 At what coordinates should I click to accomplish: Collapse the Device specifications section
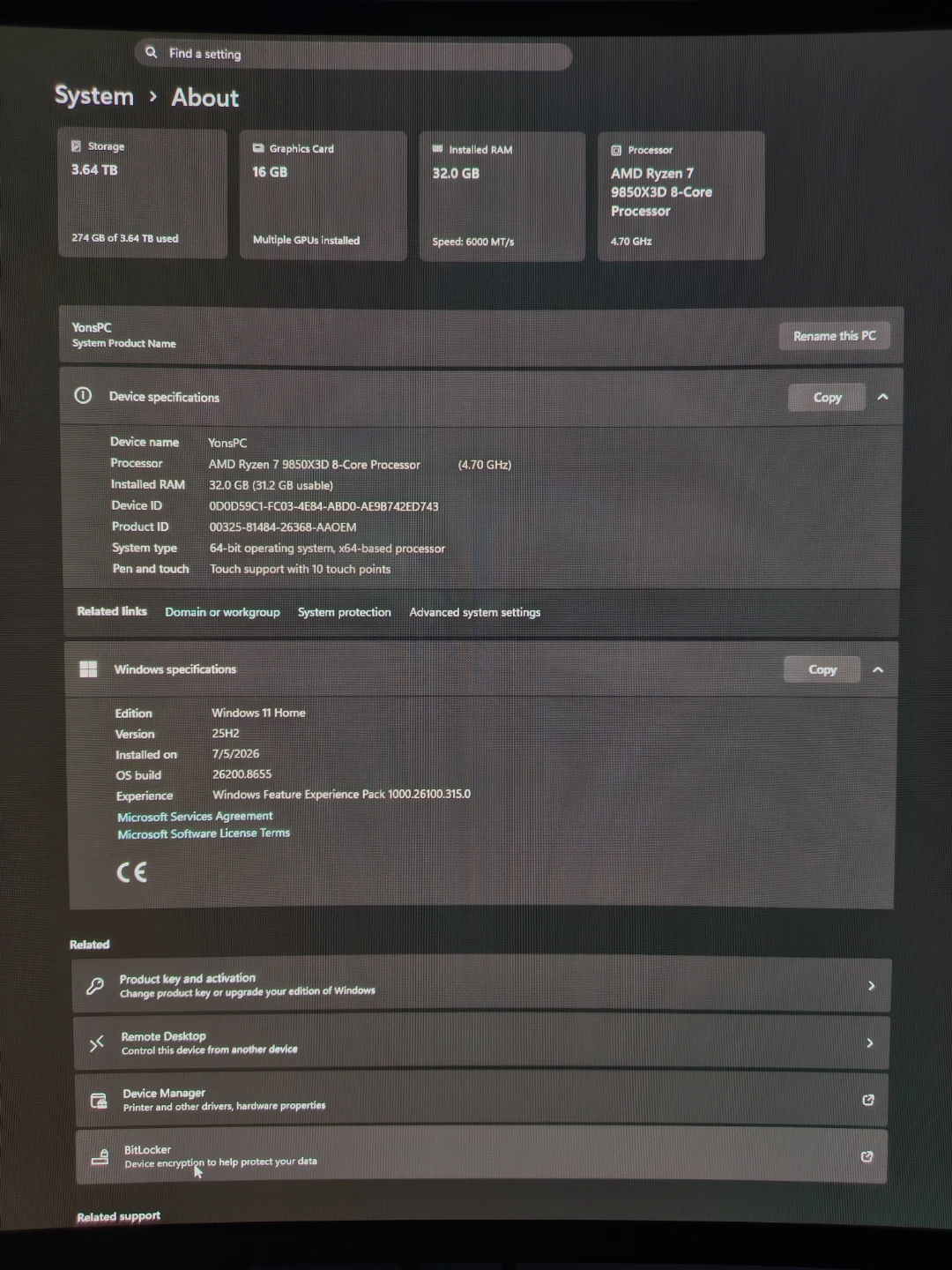click(x=882, y=398)
